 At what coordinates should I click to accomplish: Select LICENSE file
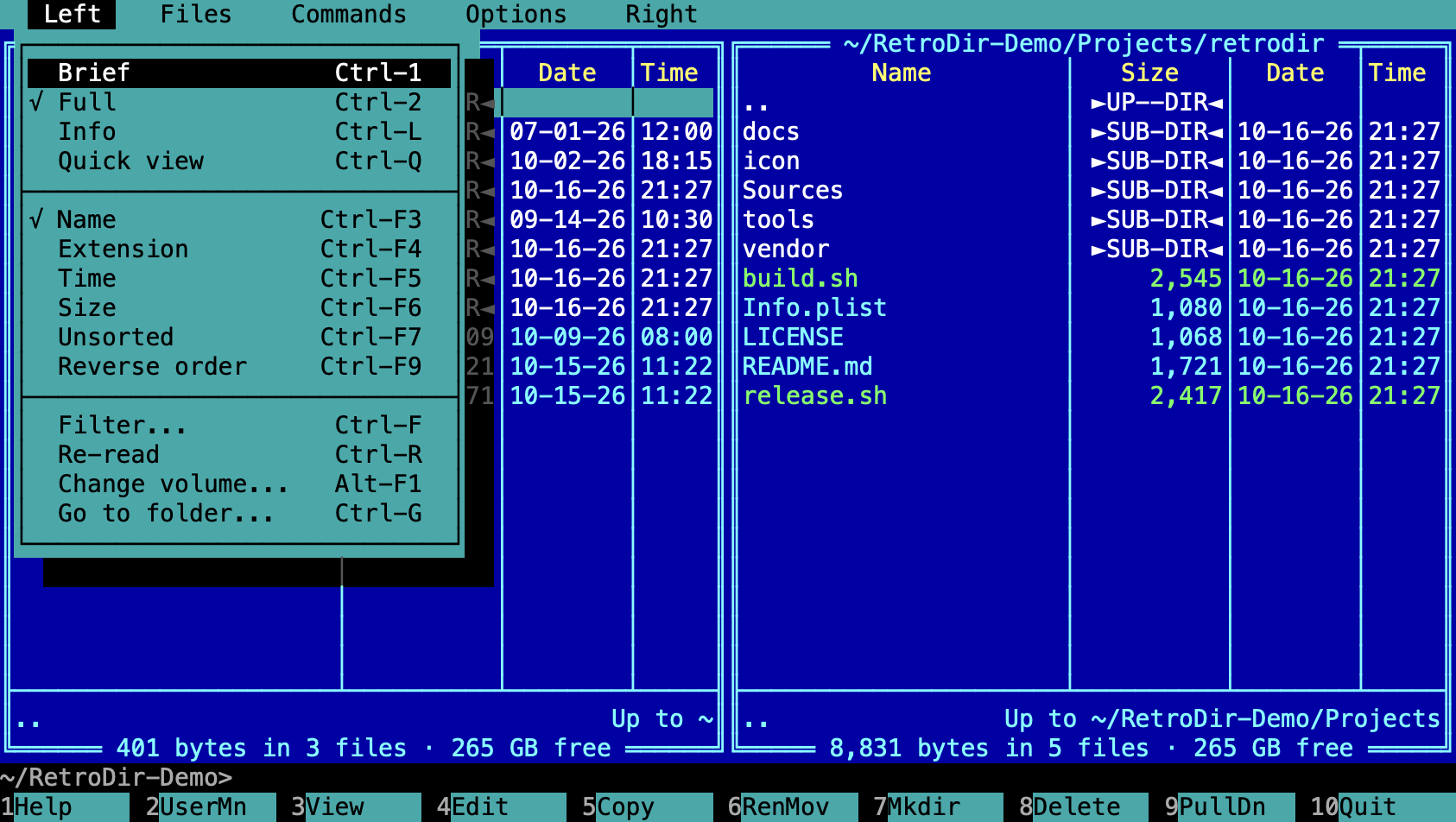click(1092, 338)
